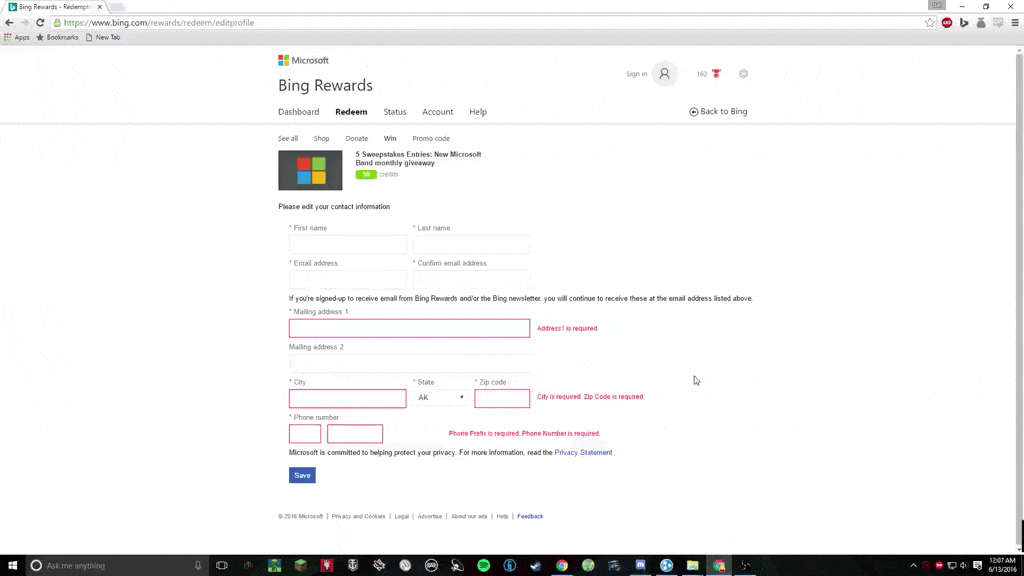
Task: Open the settings gear icon in header
Action: click(x=743, y=74)
